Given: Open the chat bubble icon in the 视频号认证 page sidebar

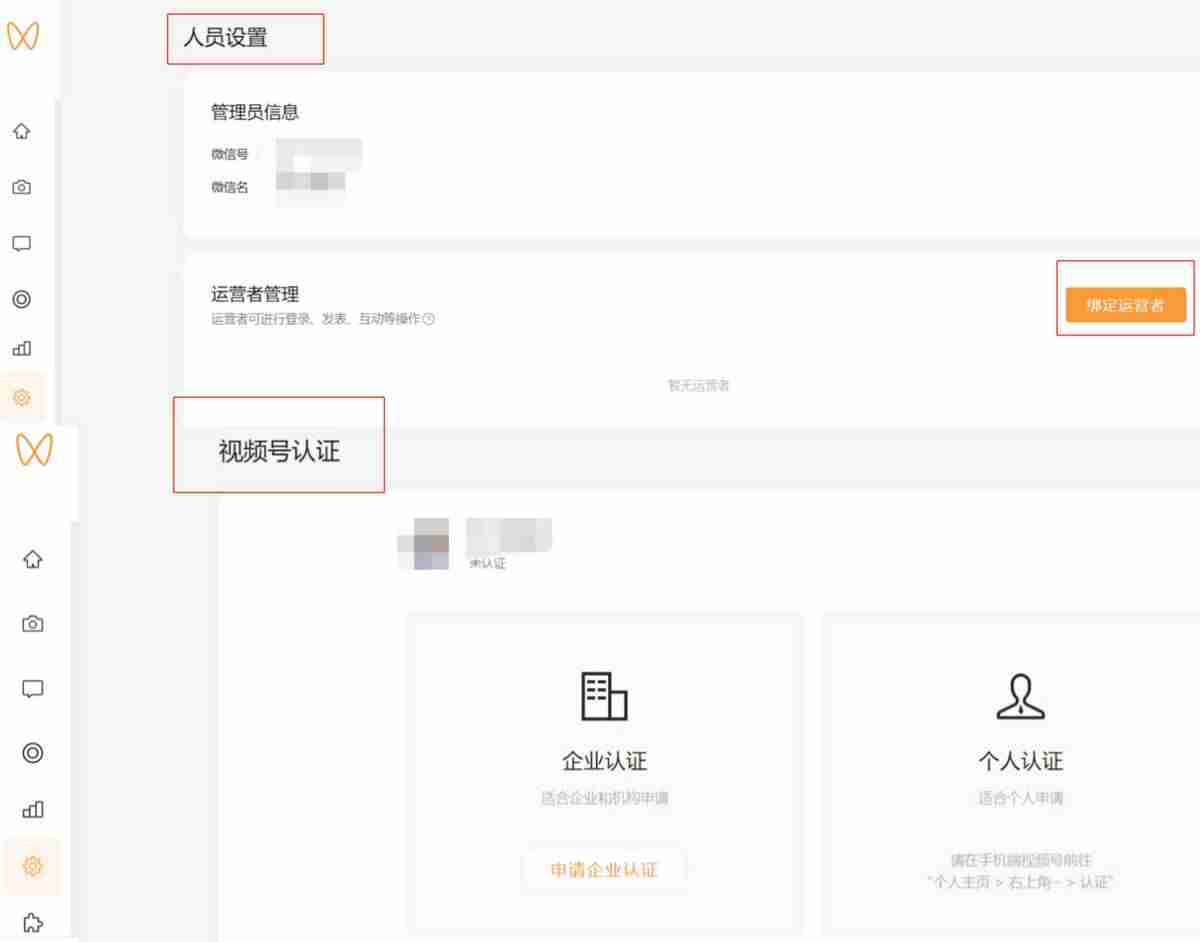Looking at the screenshot, I should pos(33,689).
